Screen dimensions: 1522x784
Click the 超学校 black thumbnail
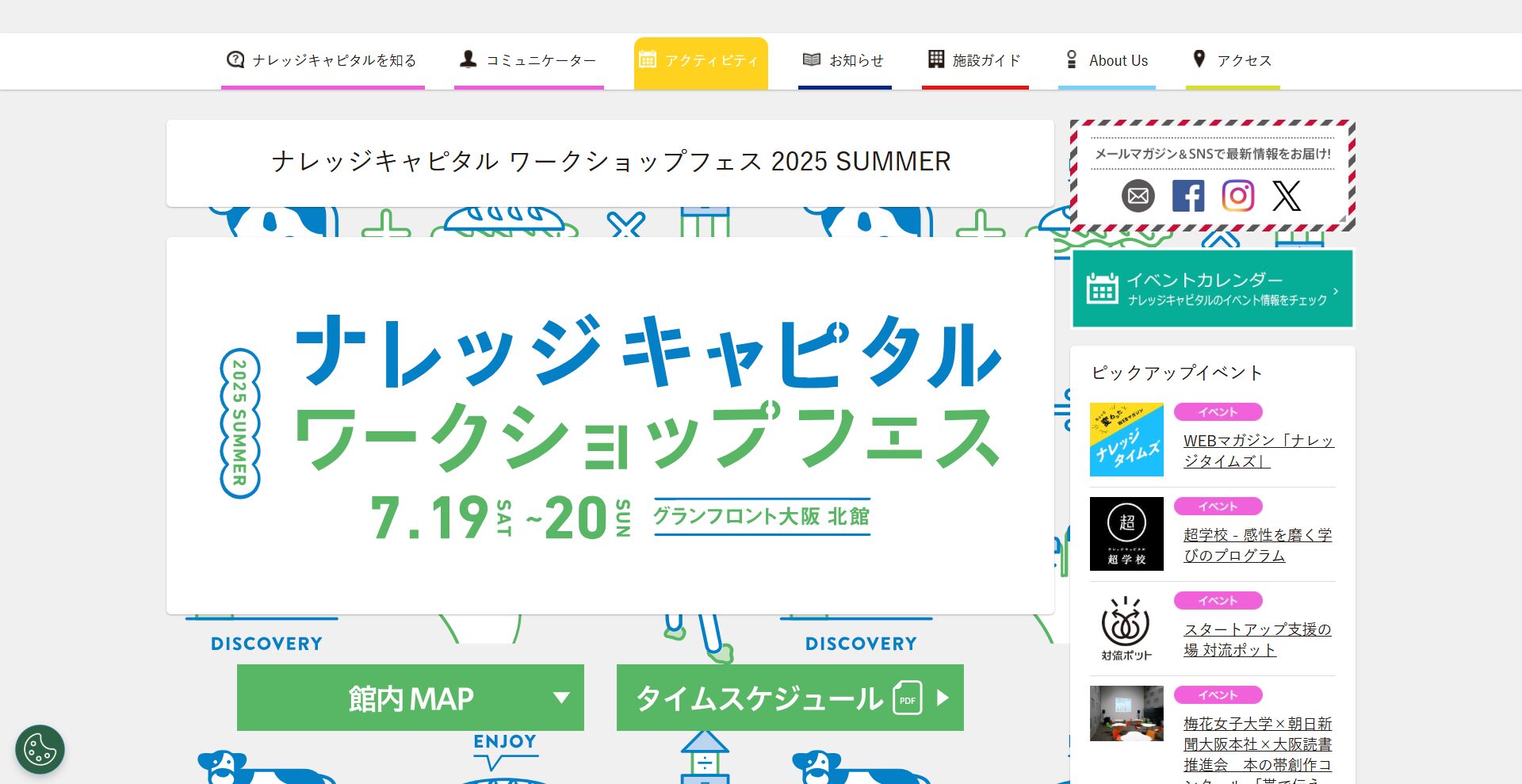click(1126, 534)
